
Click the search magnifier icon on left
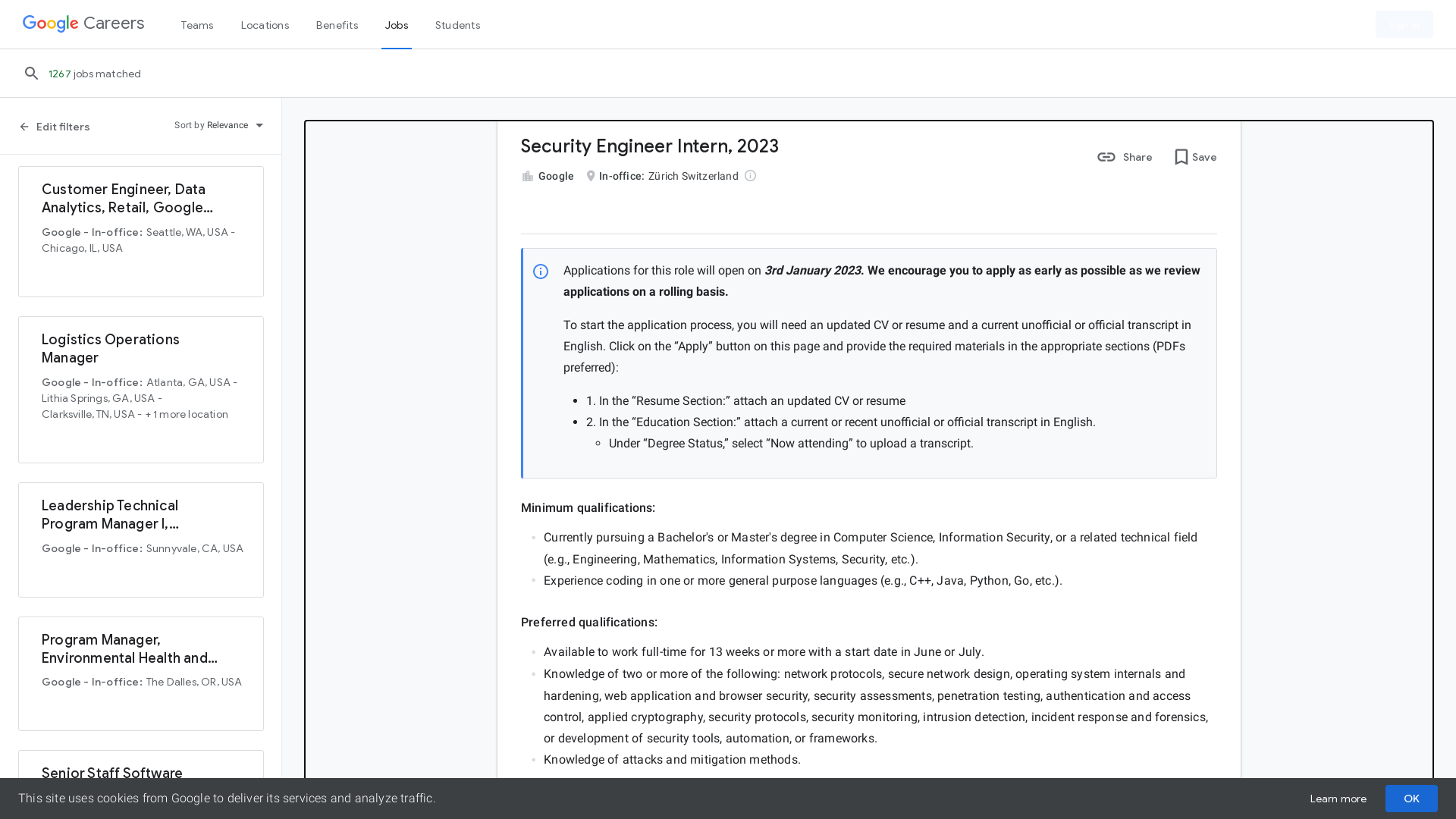[x=32, y=73]
